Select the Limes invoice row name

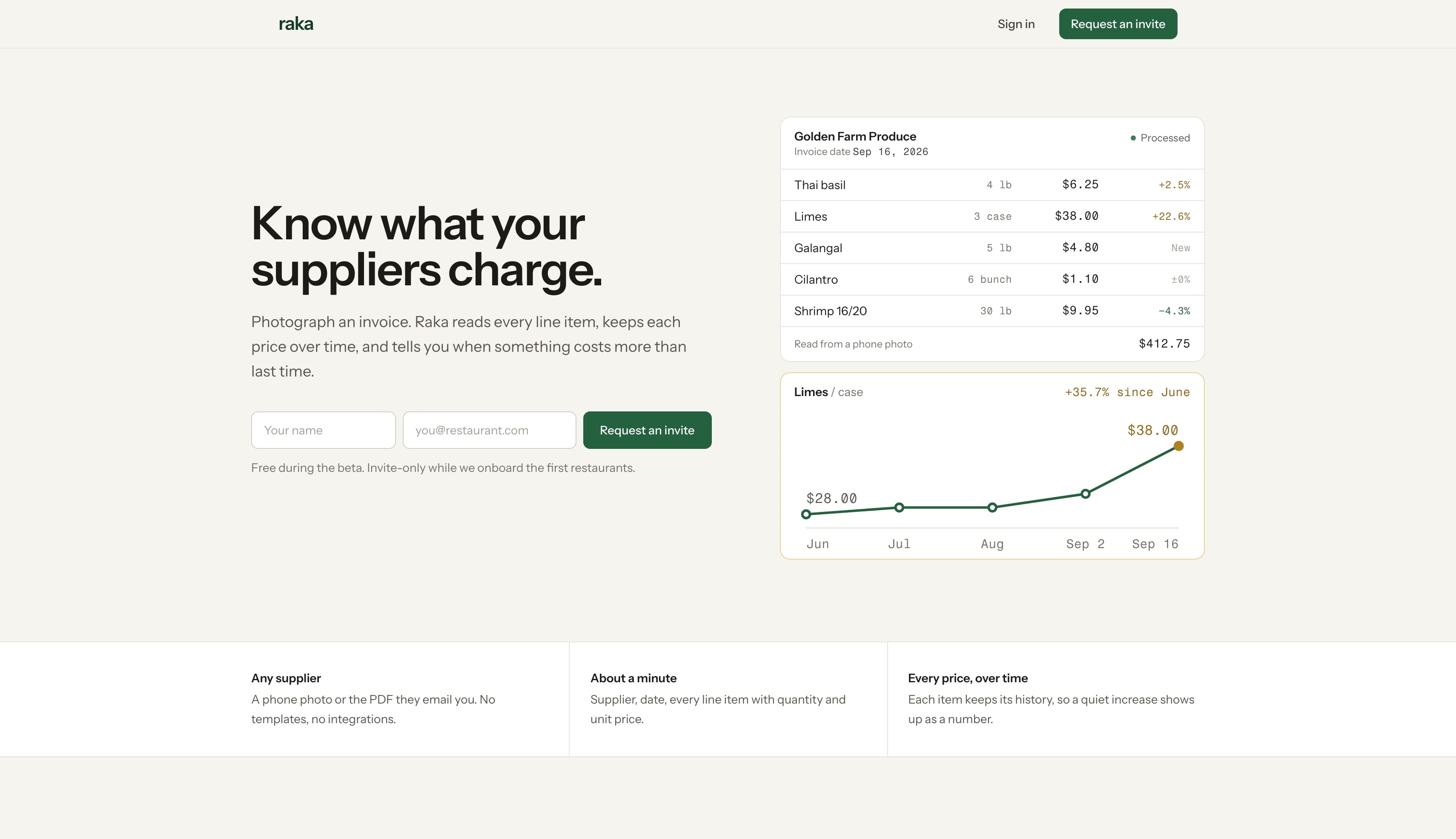810,217
